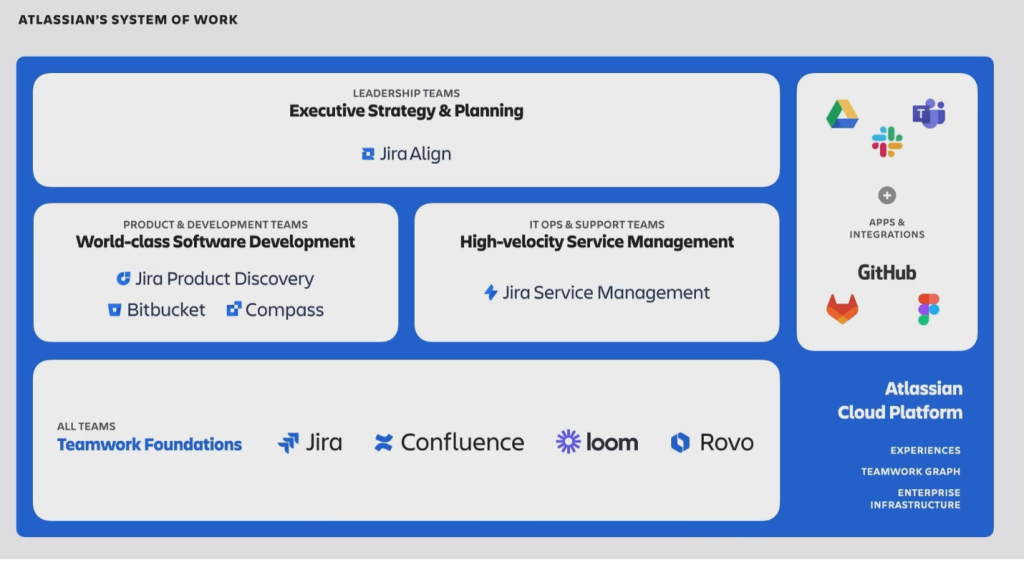
Task: Click the plus icon above Apps & Integrations
Action: (886, 196)
